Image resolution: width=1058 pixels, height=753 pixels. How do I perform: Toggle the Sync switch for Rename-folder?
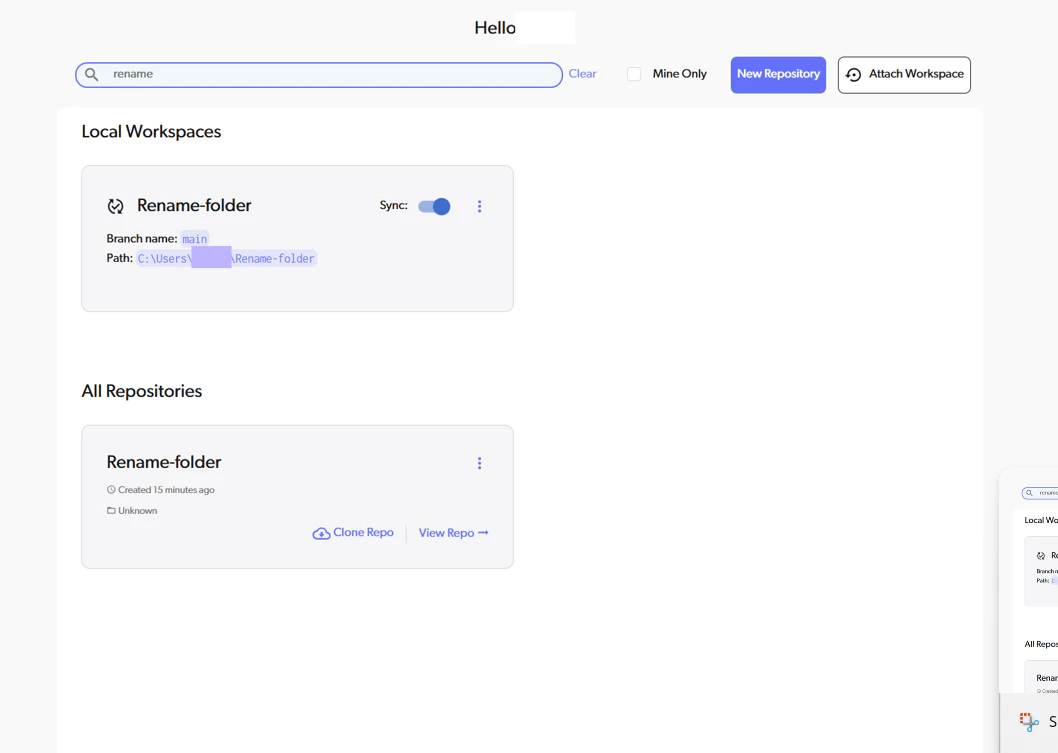[434, 206]
